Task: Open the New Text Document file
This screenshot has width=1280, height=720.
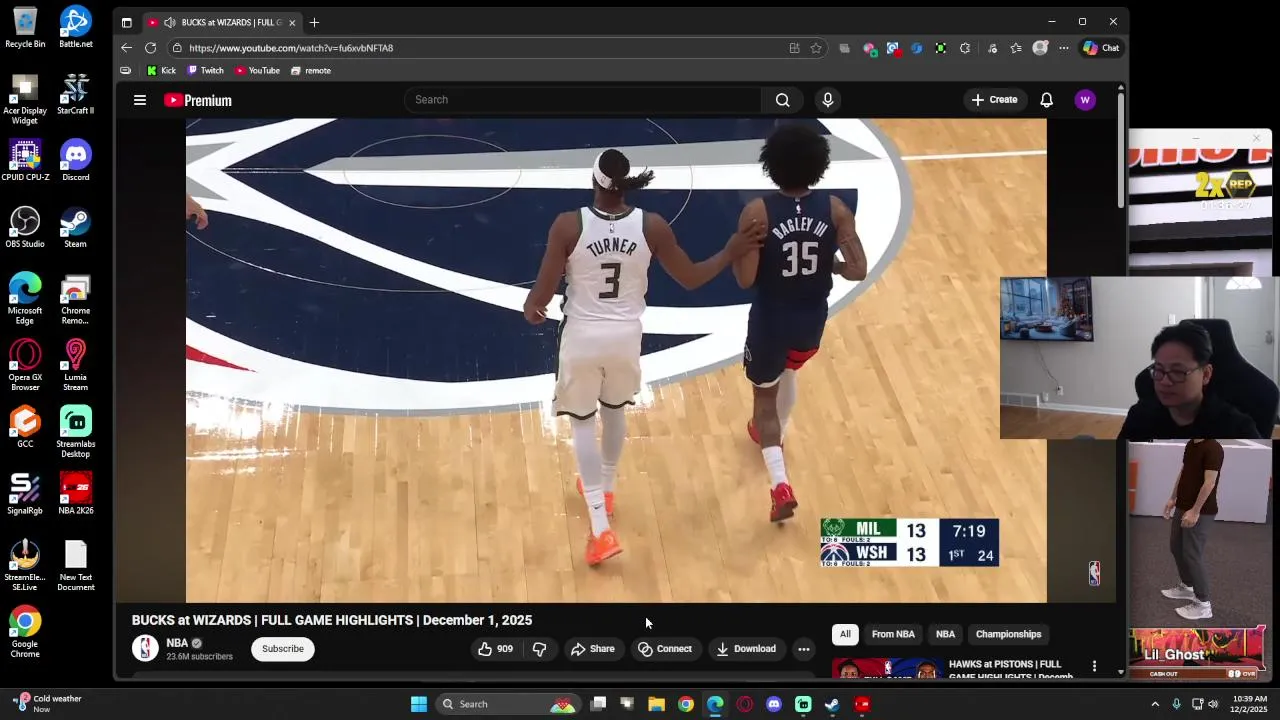Action: click(75, 566)
